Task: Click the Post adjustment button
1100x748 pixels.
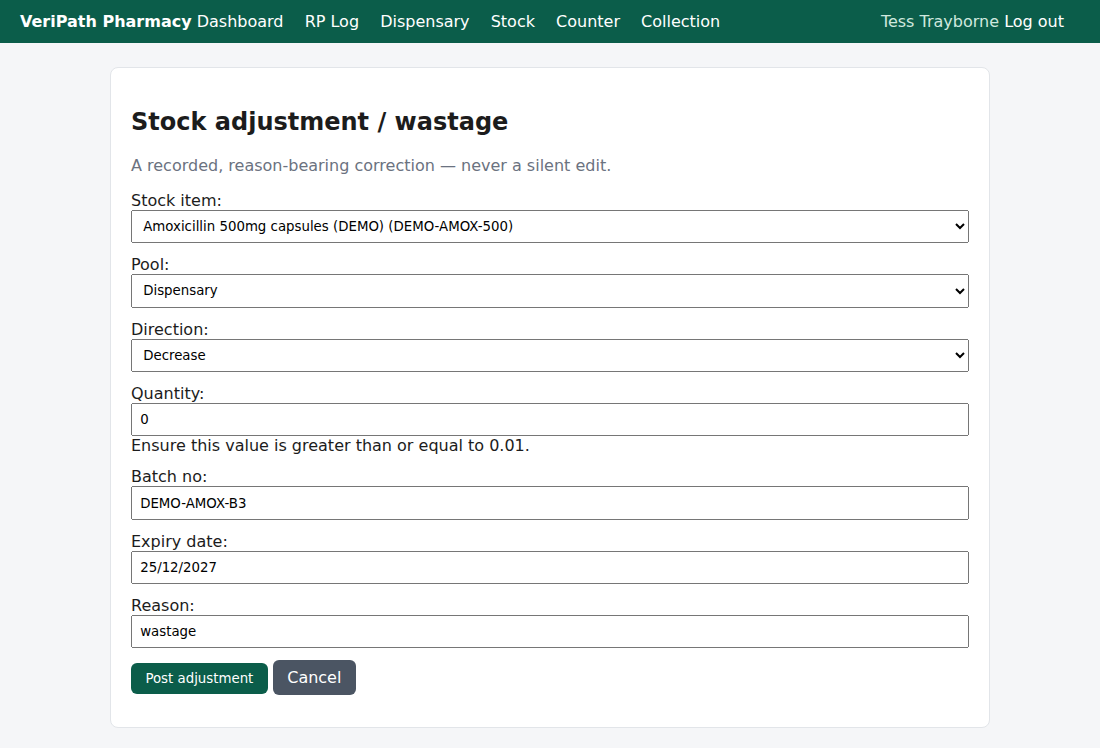Action: (199, 678)
